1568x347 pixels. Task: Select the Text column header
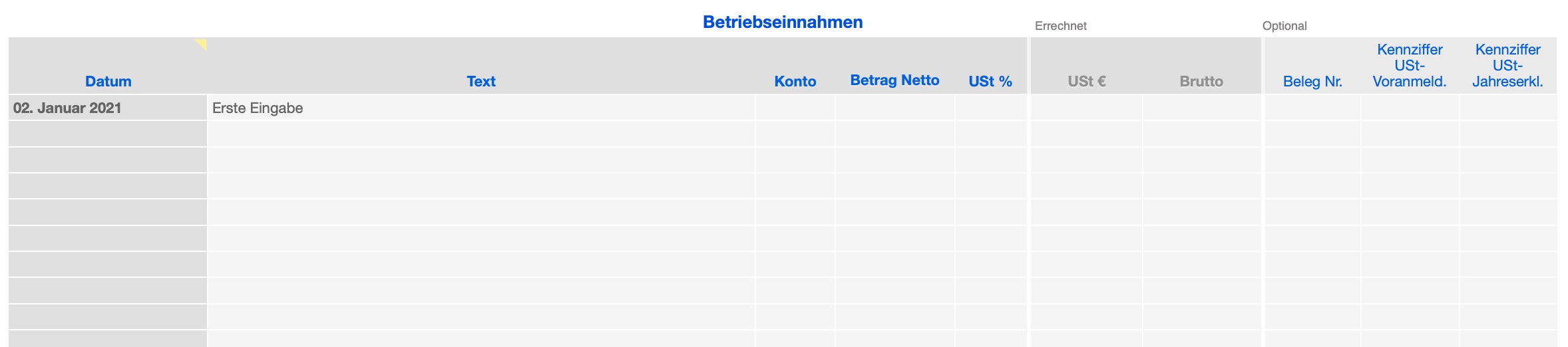point(481,81)
